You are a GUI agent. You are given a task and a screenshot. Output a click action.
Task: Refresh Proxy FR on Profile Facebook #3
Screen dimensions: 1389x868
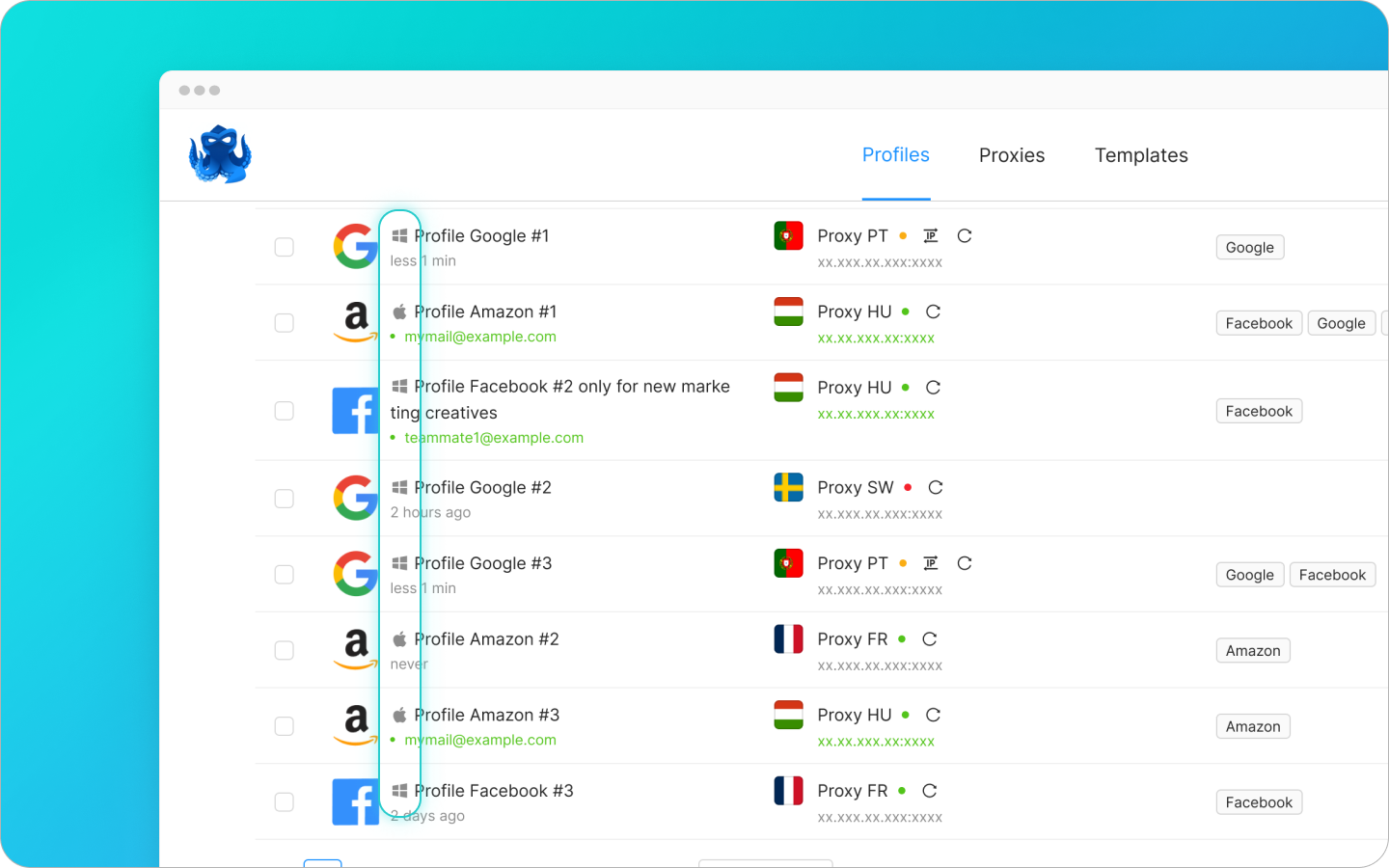pyautogui.click(x=929, y=790)
